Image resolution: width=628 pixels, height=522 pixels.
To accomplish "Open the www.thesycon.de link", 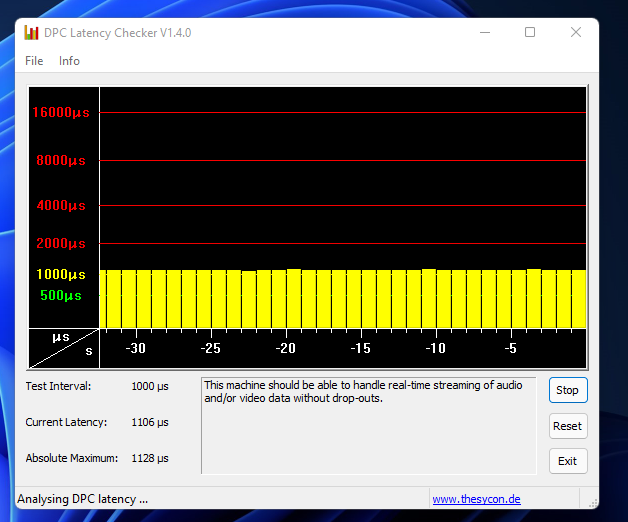I will click(x=476, y=499).
